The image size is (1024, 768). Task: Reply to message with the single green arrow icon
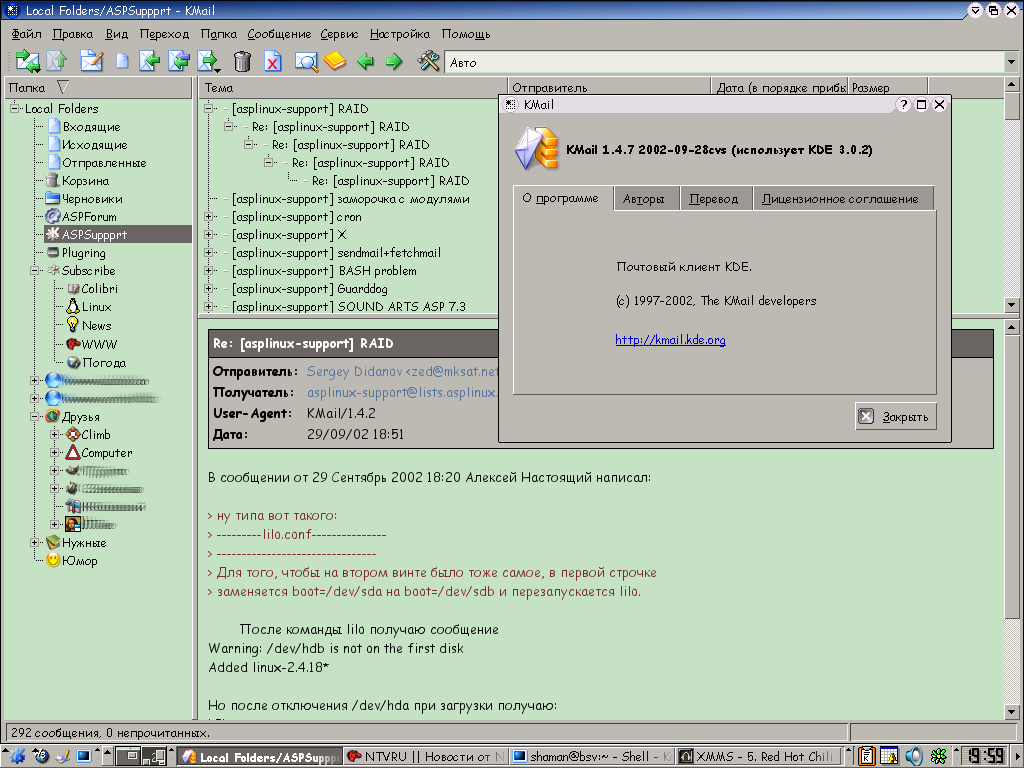click(x=150, y=61)
